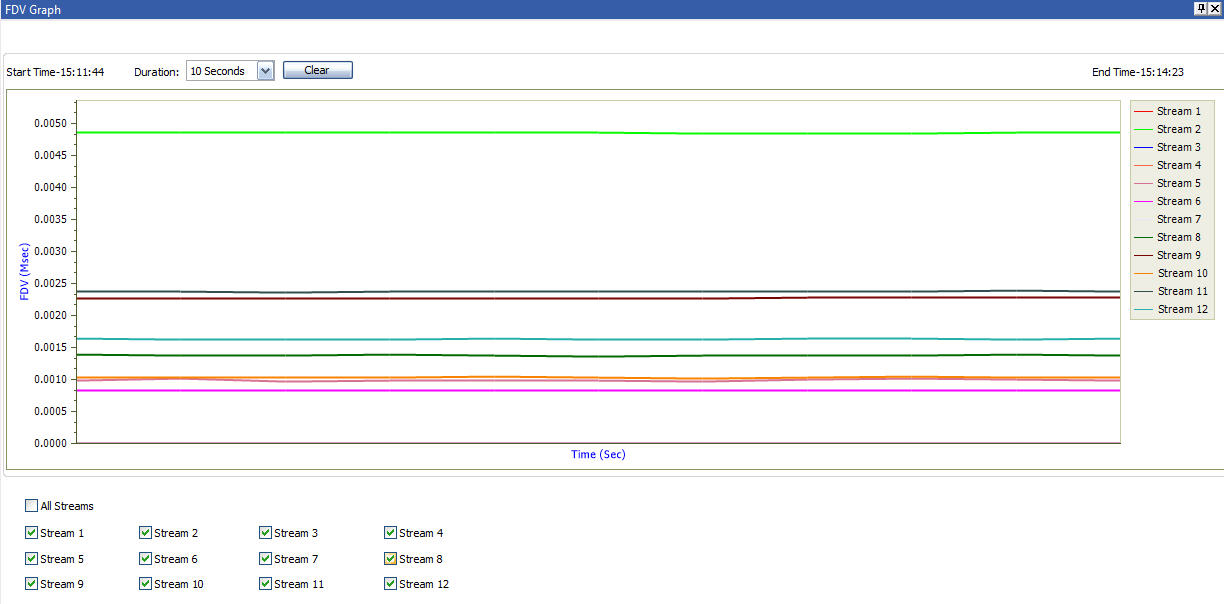This screenshot has width=1224, height=604.
Task: Uncheck the Stream 1 checkbox
Action: click(32, 533)
